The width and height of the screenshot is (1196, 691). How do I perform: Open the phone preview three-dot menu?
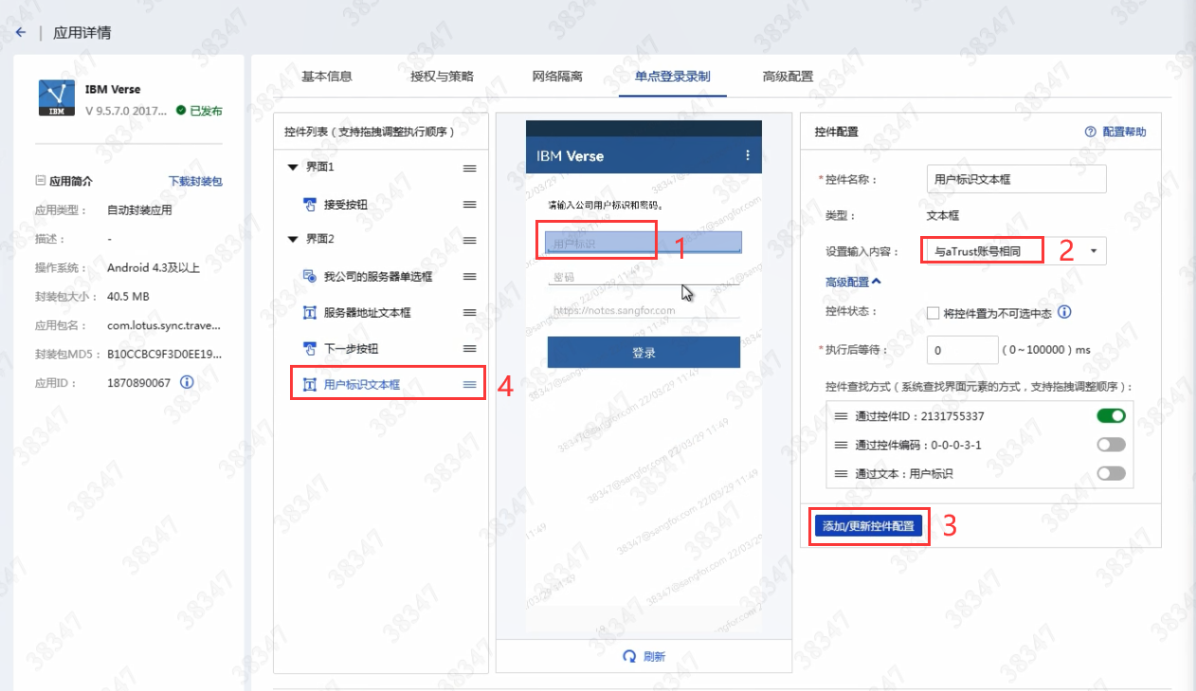(748, 155)
